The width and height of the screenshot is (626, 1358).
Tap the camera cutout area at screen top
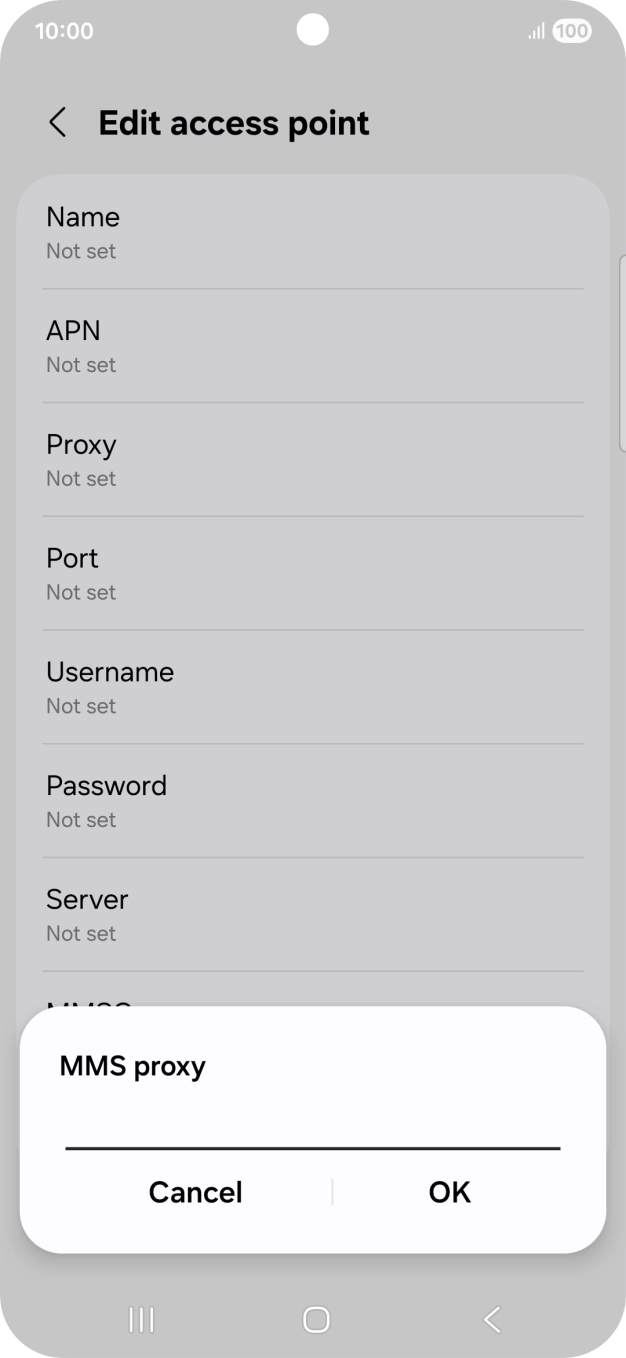point(313,29)
